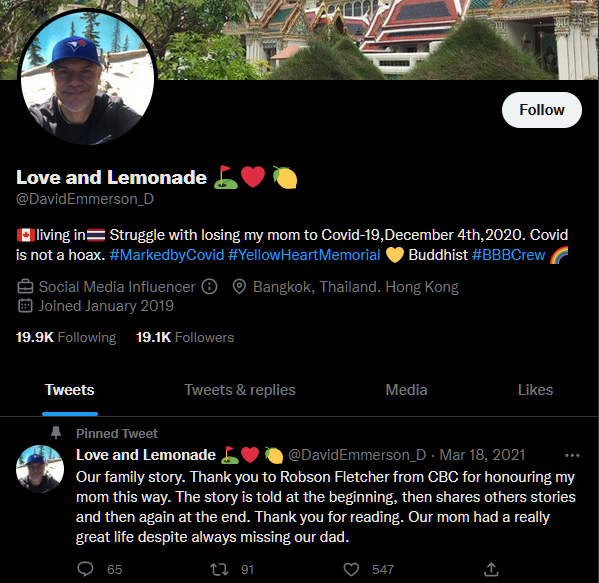Open the large profile picture
The image size is (599, 583).
pyautogui.click(x=87, y=78)
